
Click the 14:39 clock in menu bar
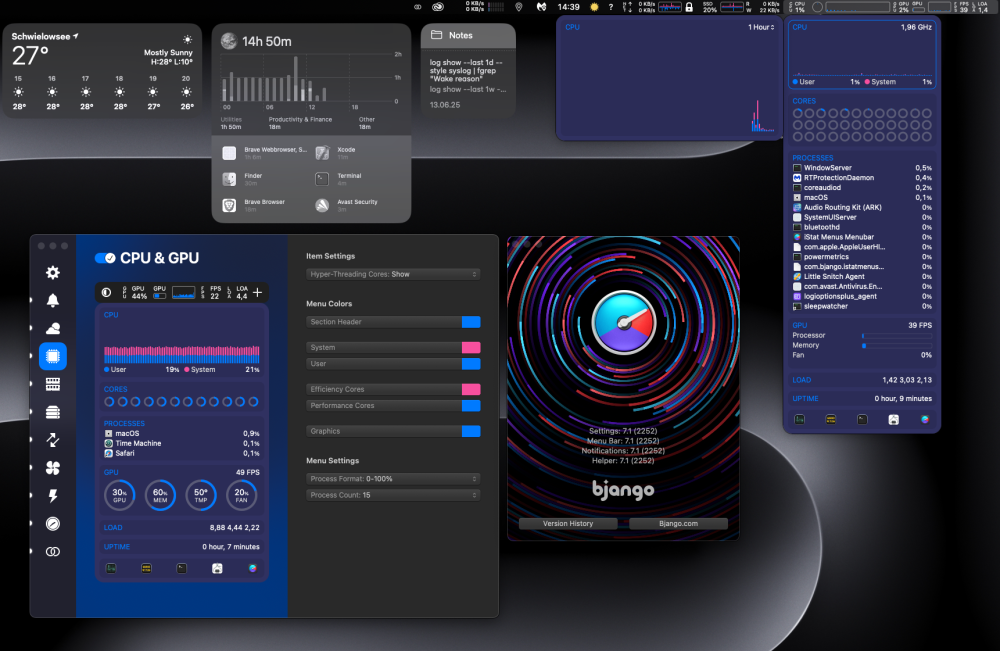click(x=568, y=7)
